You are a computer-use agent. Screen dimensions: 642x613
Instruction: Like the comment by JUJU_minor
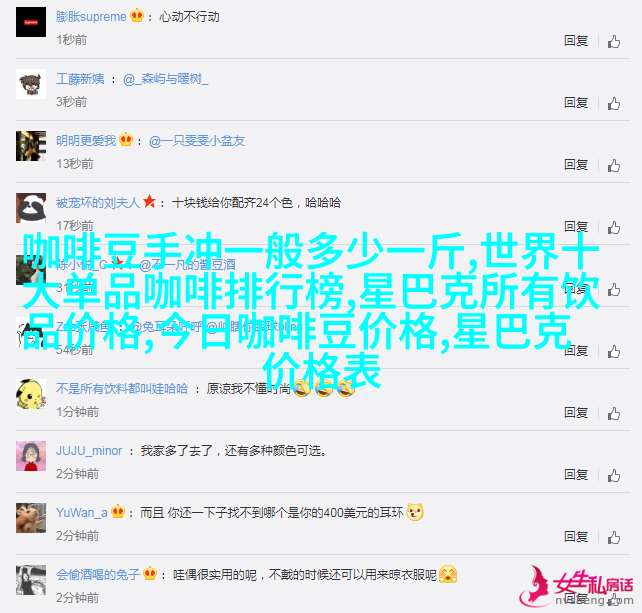click(x=613, y=475)
